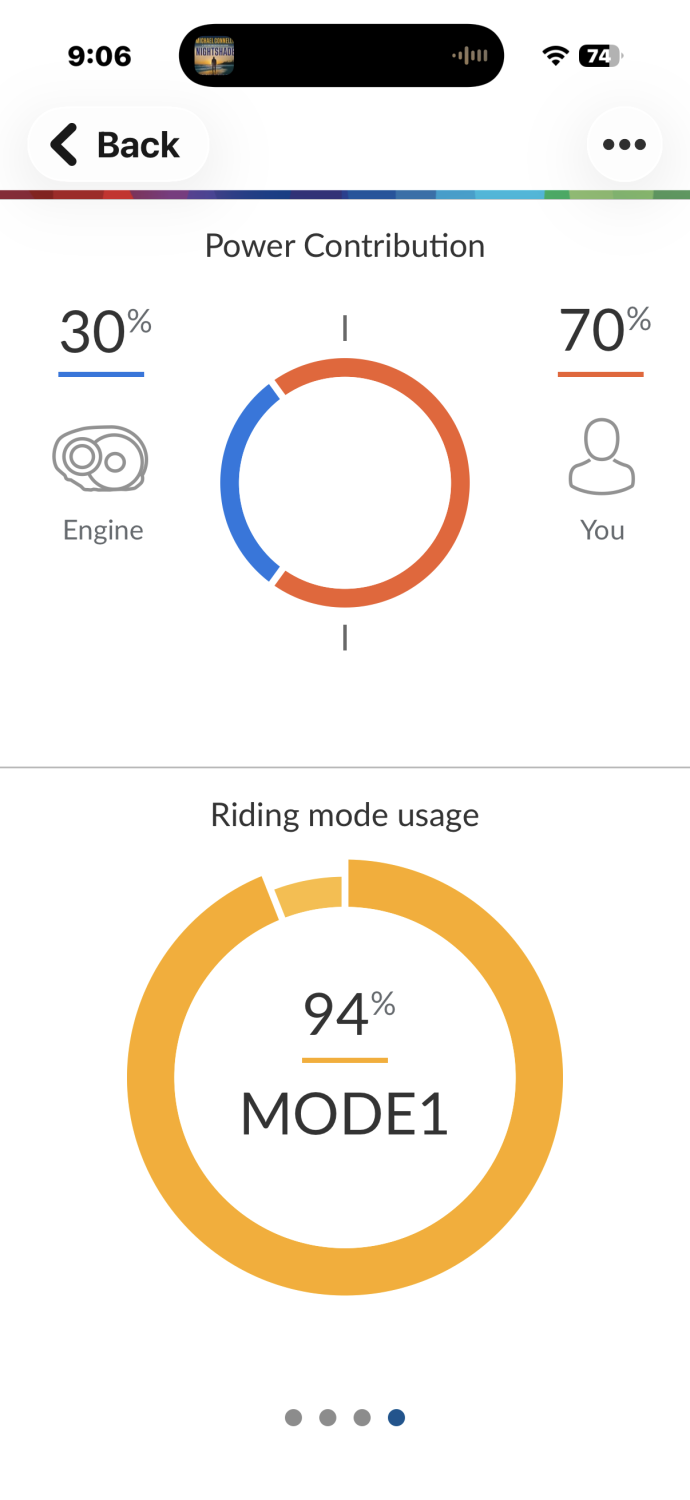Viewport: 690px width, 1500px height.
Task: Open the Nightshade album art thumbnail
Action: (214, 56)
